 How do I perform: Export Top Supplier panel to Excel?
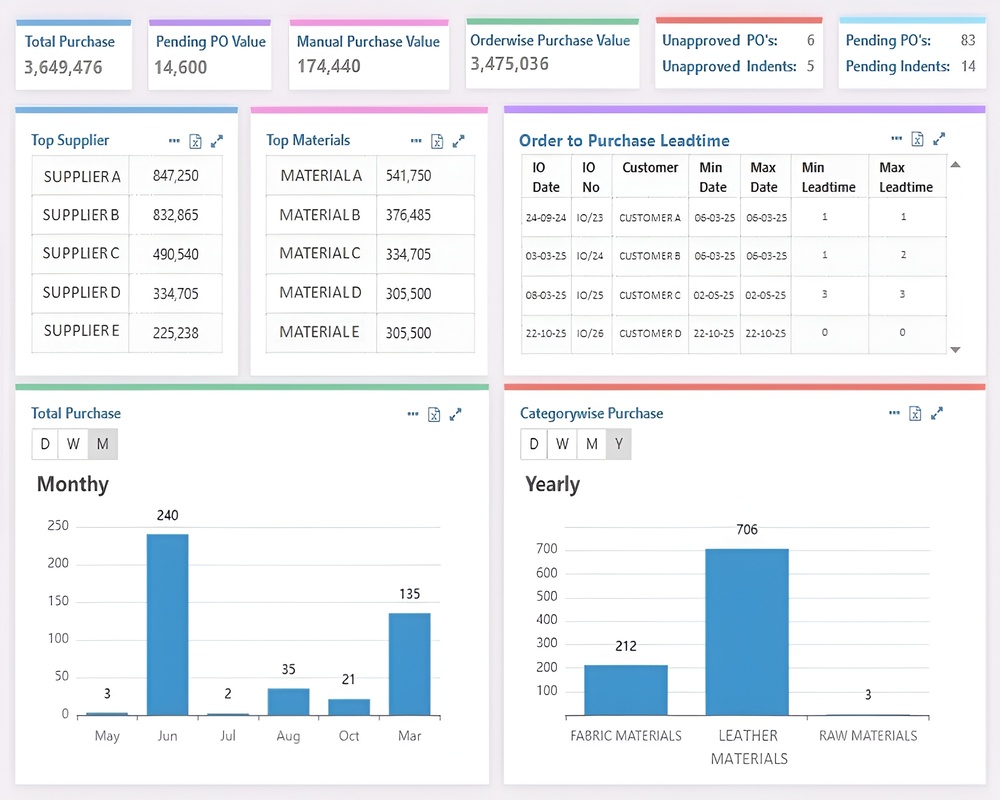[195, 142]
